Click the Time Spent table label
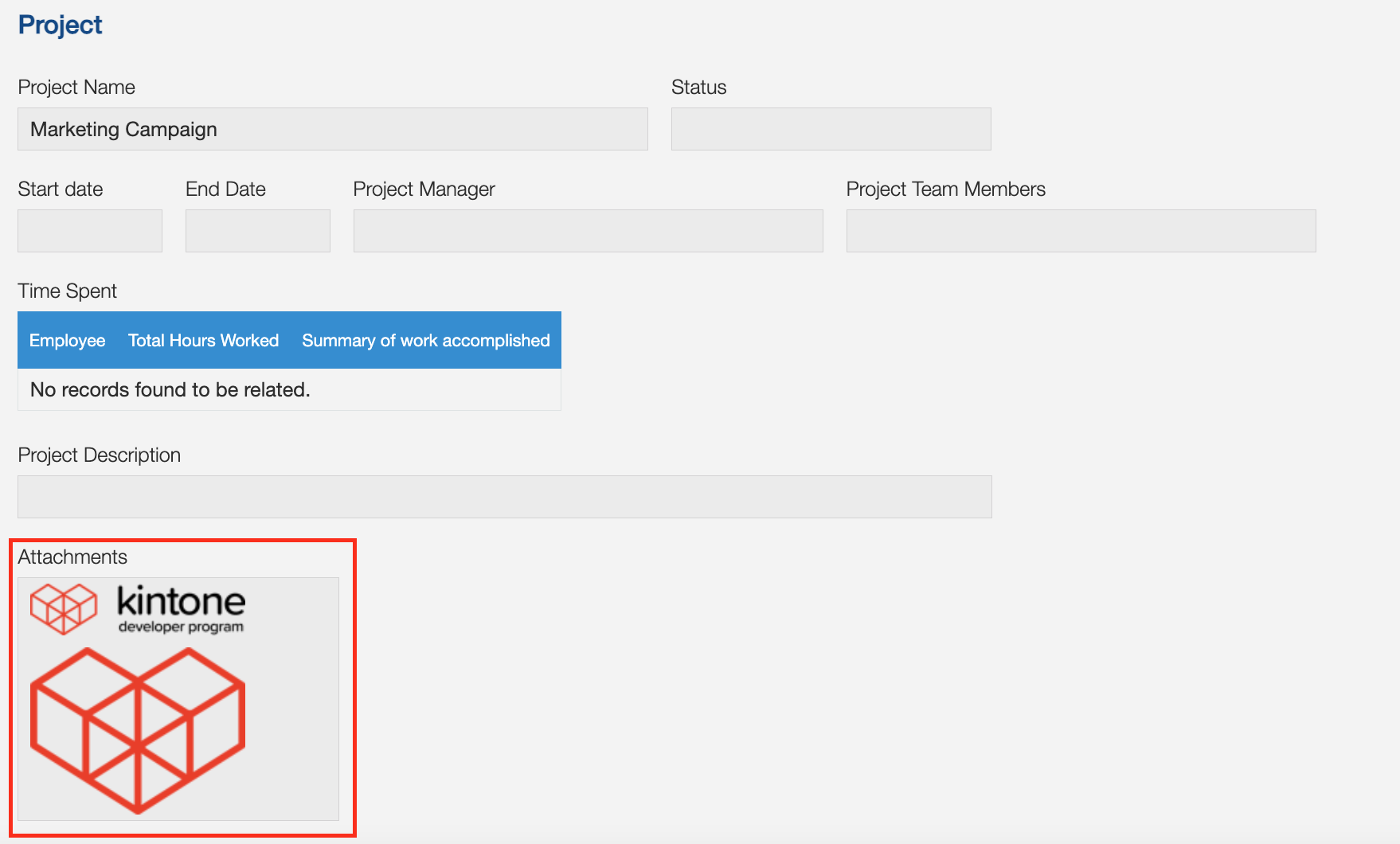 click(x=67, y=291)
